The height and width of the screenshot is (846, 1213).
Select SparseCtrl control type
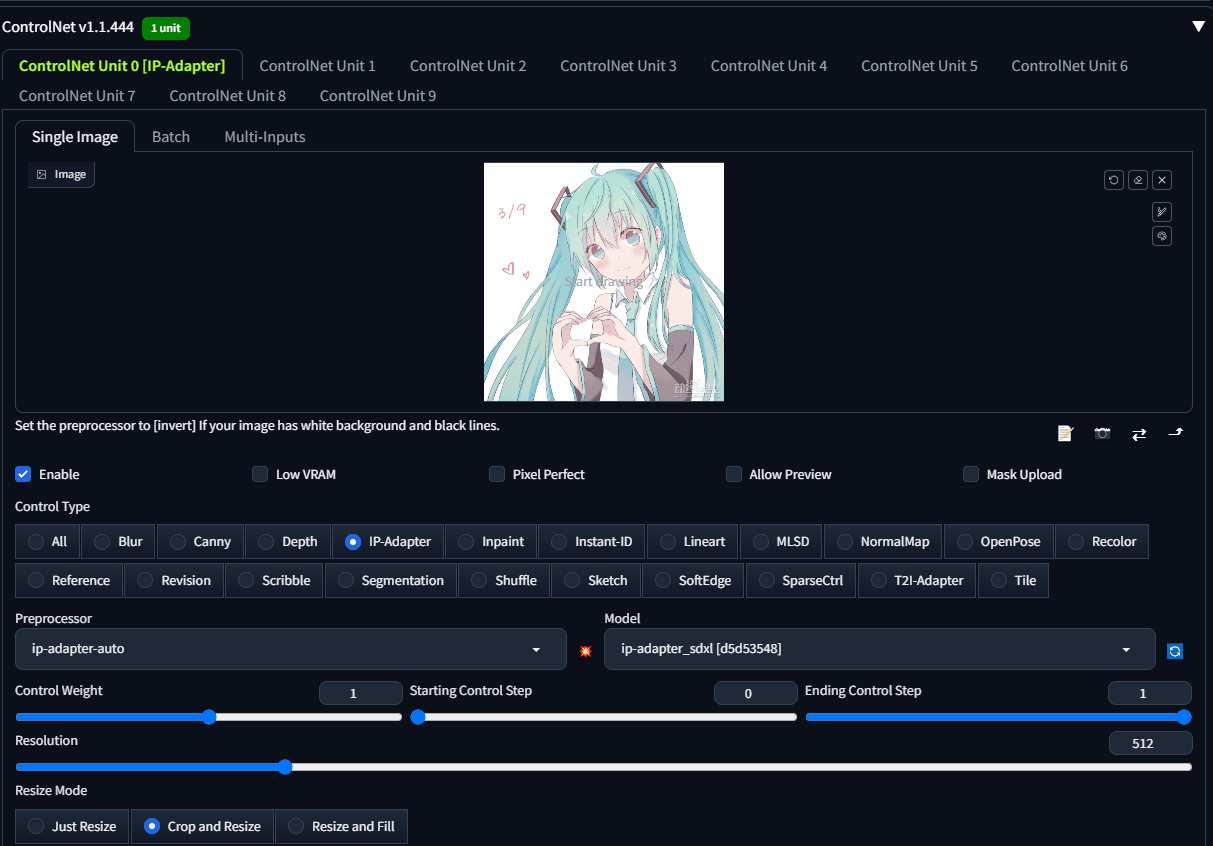[801, 580]
